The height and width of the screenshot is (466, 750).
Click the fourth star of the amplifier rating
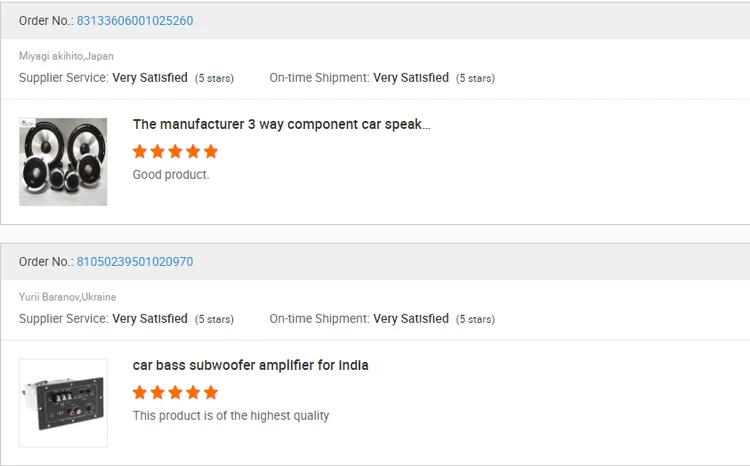click(193, 393)
